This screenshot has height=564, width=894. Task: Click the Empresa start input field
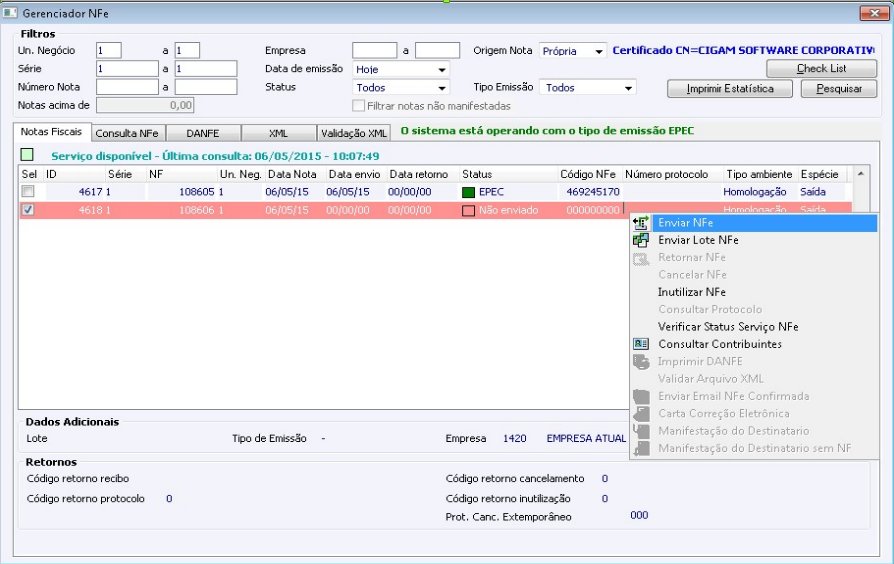(x=375, y=50)
